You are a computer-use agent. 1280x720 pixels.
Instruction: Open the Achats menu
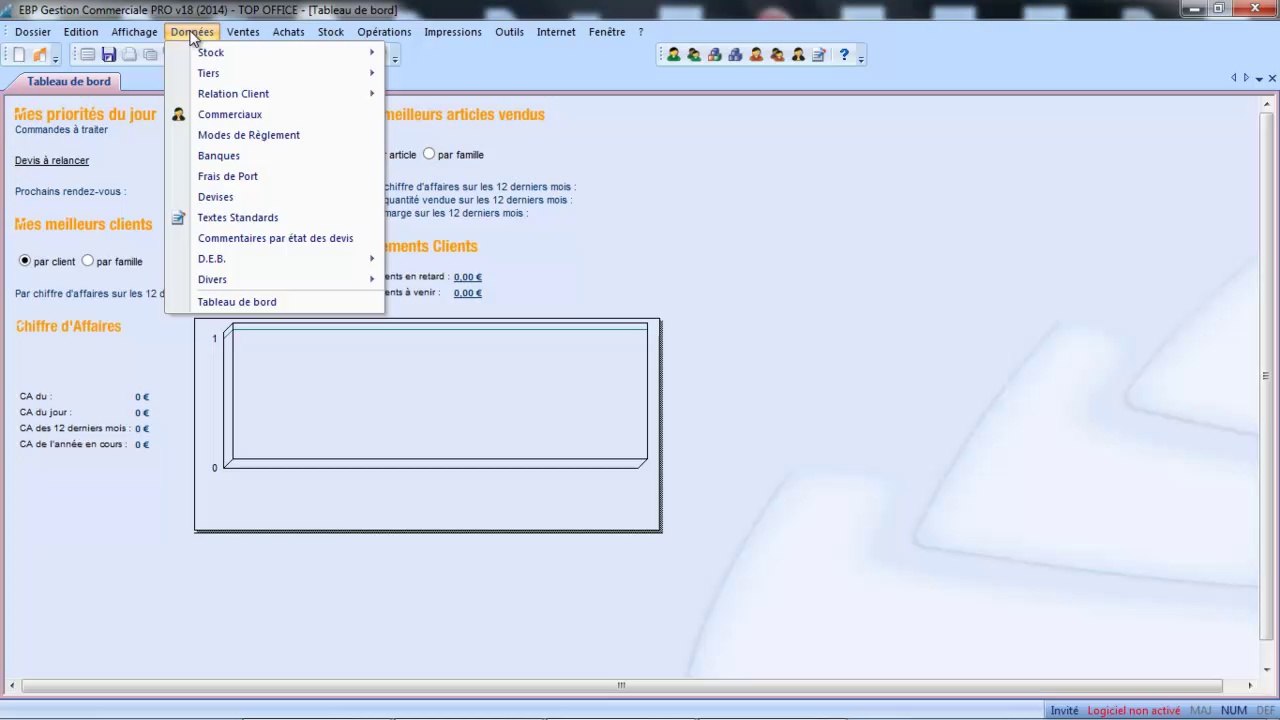(x=288, y=32)
